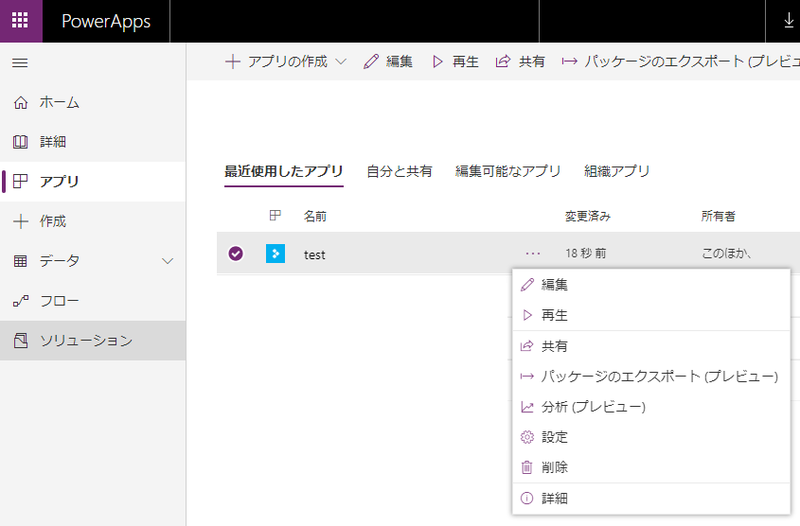Click the blue test app icon
Screen dimensions: 800x526
pos(276,254)
